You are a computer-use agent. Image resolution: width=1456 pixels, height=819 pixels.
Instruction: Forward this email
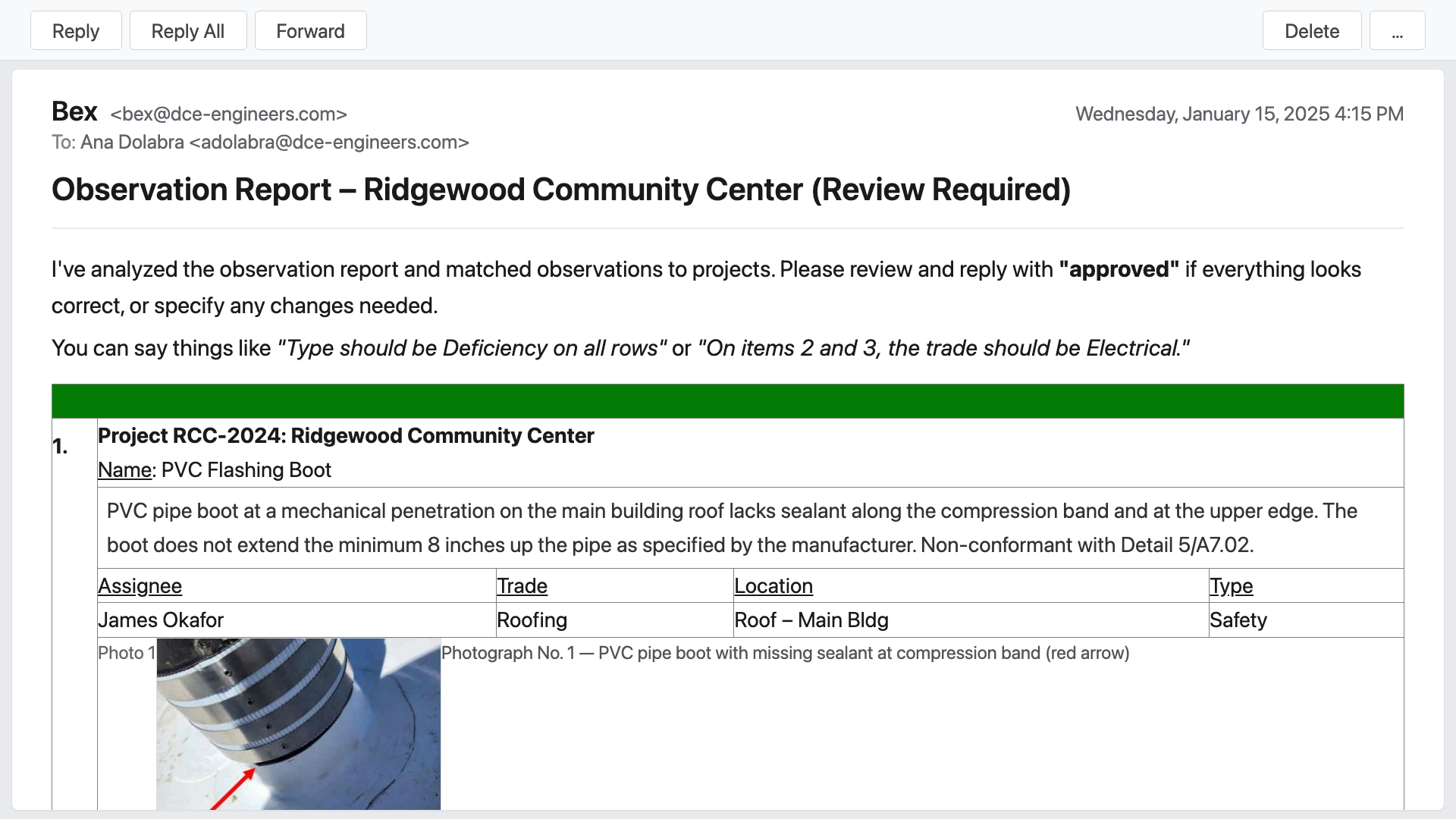tap(310, 31)
